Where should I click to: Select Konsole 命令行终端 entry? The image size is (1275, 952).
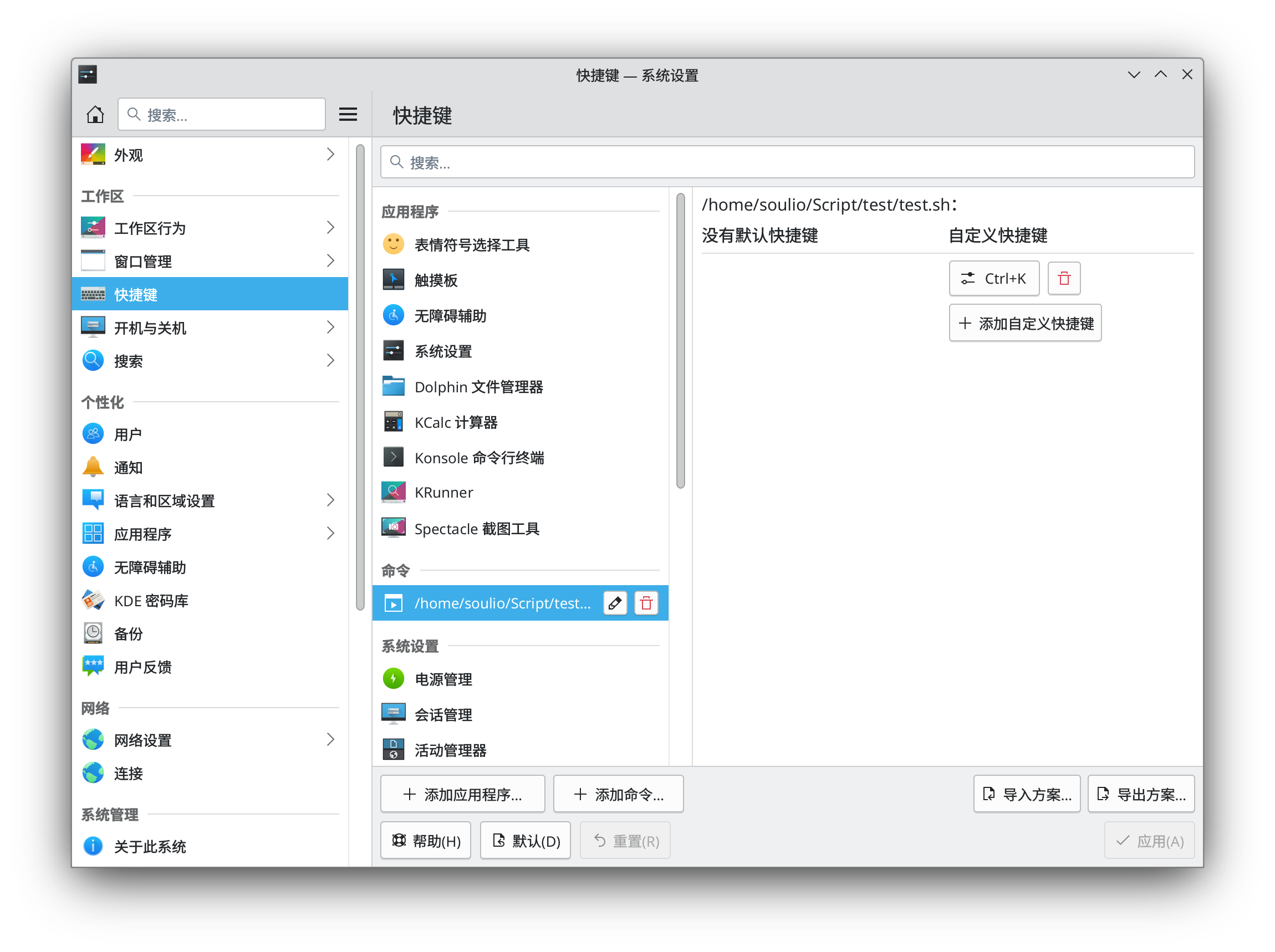click(478, 458)
